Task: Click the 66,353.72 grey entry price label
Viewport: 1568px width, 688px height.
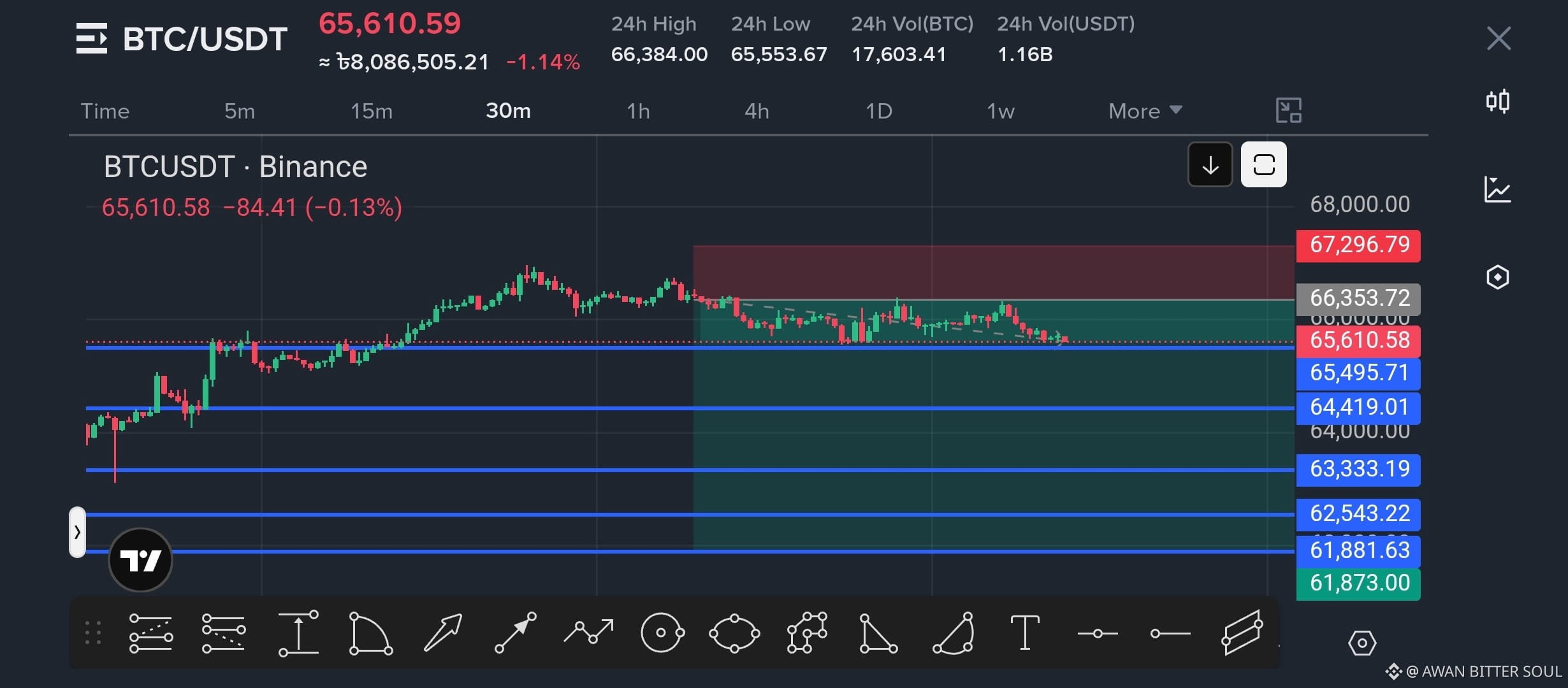Action: pos(1358,298)
